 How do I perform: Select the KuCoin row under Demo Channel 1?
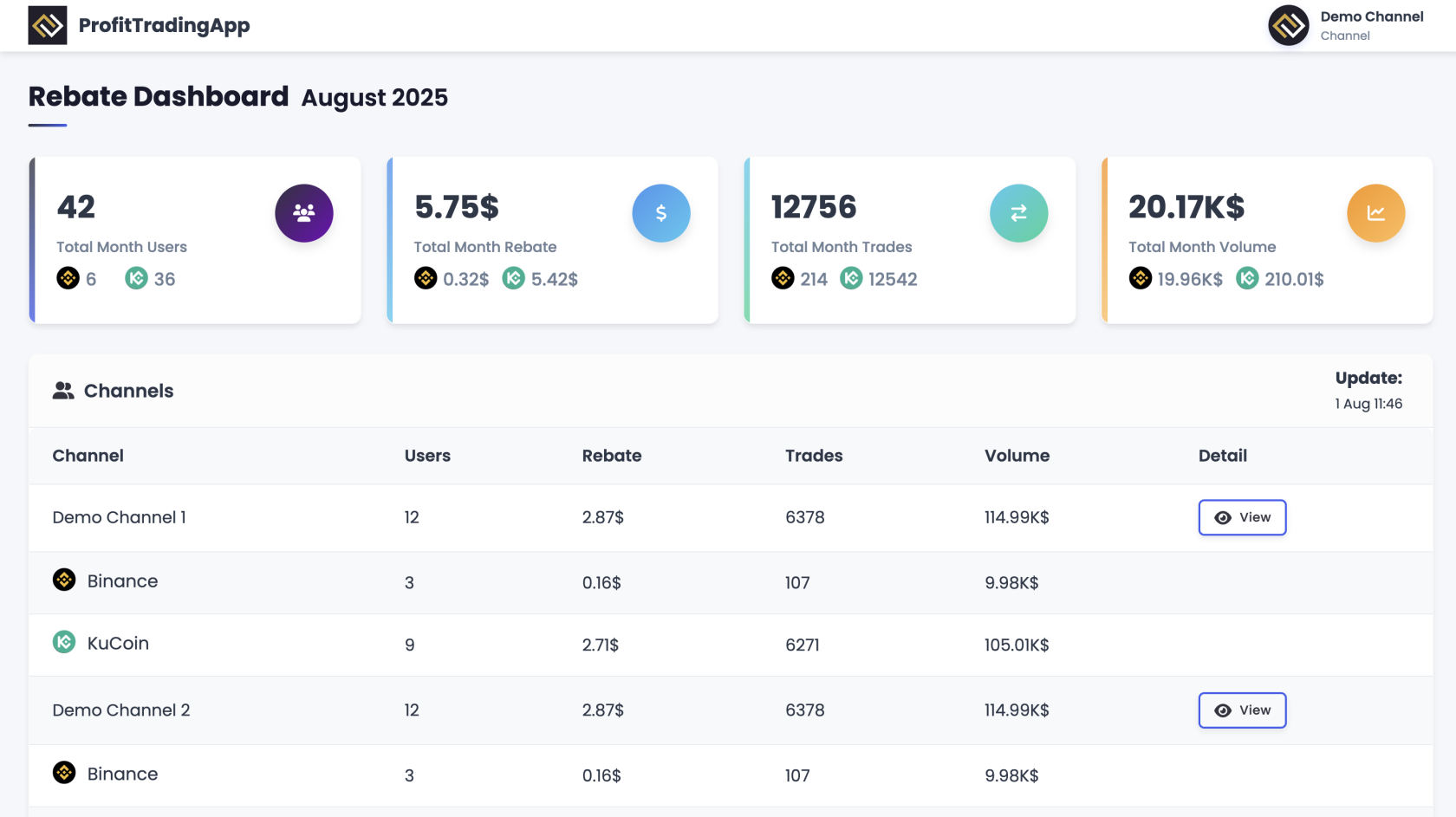click(118, 644)
